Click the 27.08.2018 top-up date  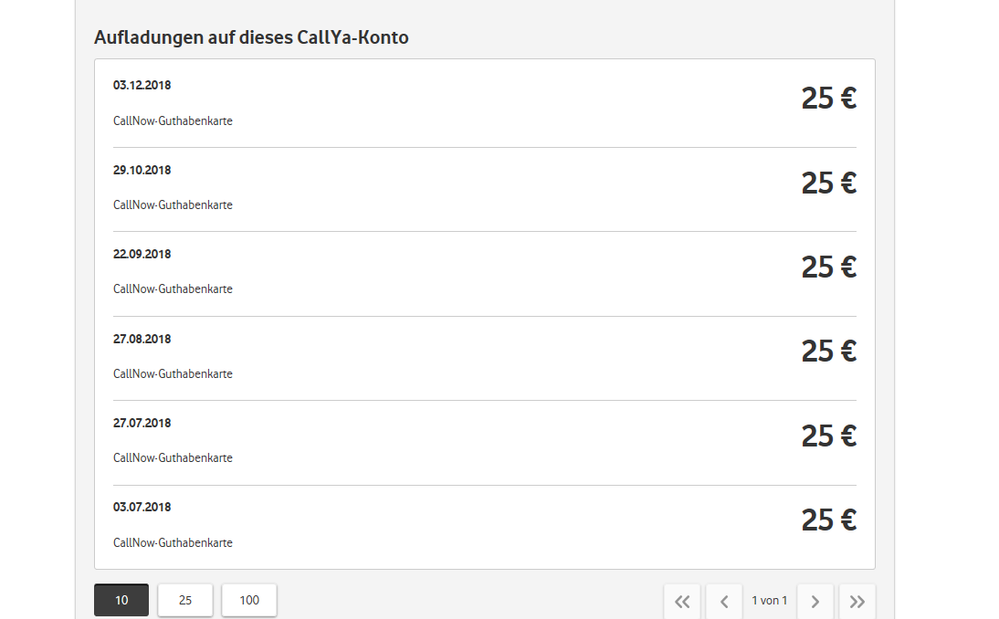coord(142,339)
